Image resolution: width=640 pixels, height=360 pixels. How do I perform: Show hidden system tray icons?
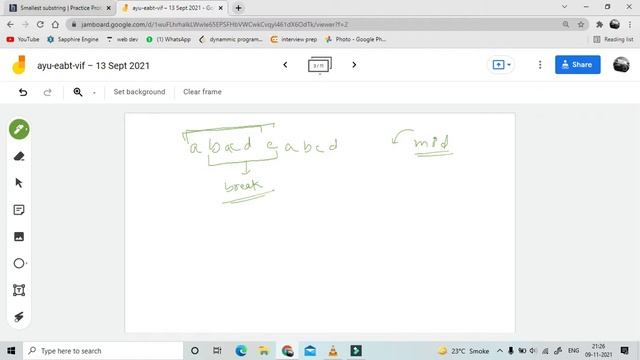pyautogui.click(x=500, y=351)
